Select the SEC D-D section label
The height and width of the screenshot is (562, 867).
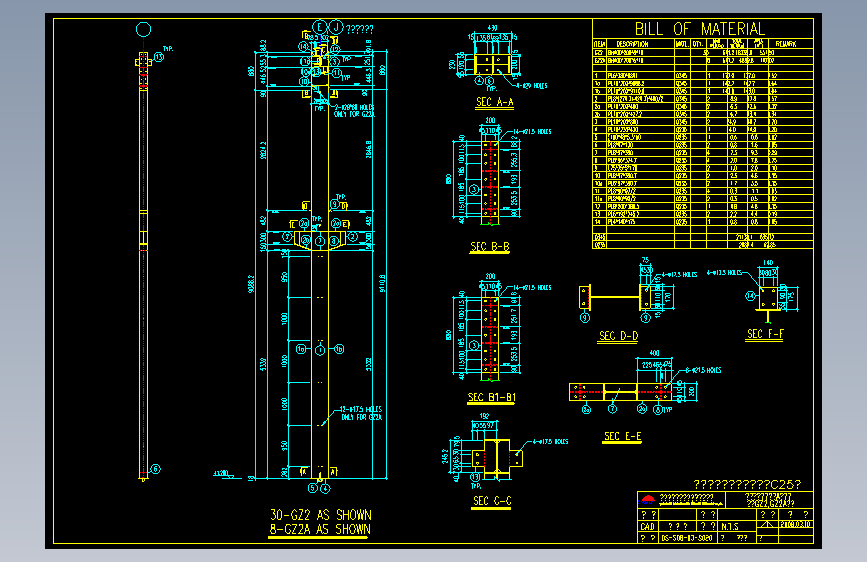pyautogui.click(x=618, y=336)
